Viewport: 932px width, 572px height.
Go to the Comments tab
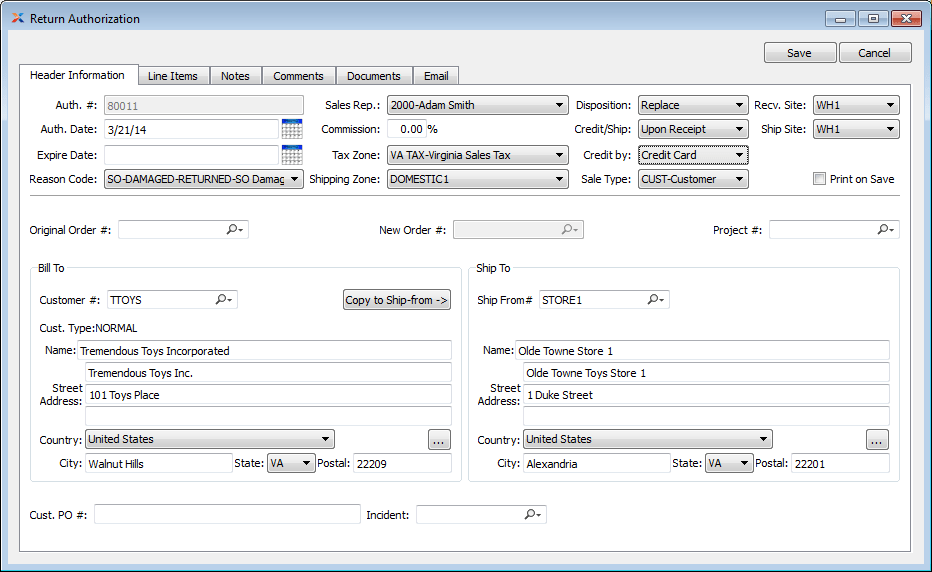coord(298,76)
